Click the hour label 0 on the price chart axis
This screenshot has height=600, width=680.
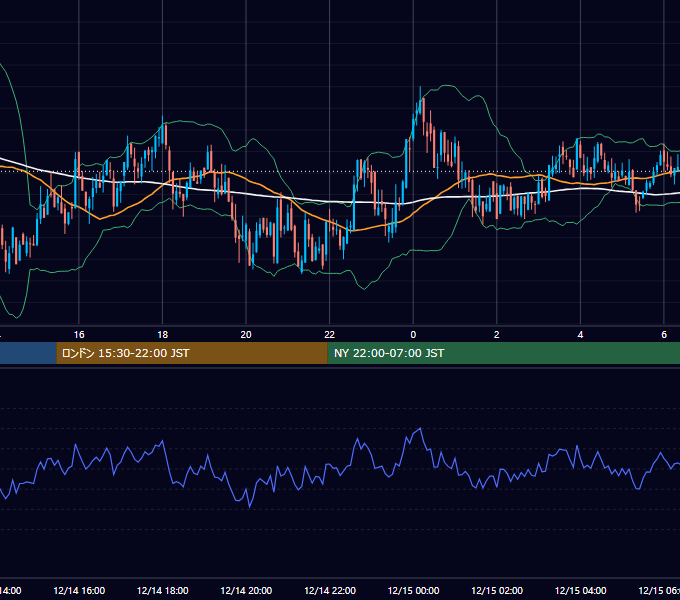(x=413, y=335)
